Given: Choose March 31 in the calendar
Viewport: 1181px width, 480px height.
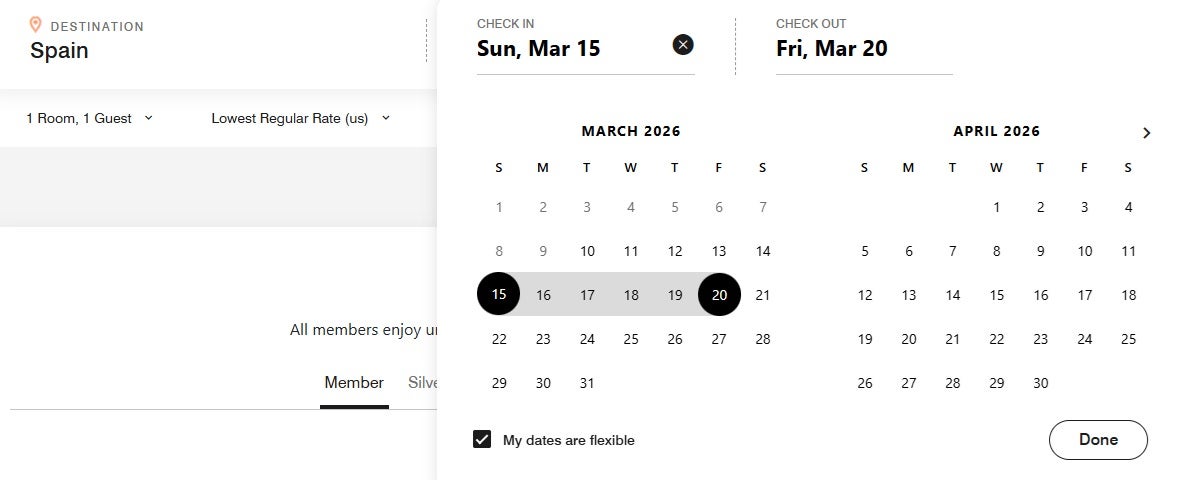Looking at the screenshot, I should pos(587,383).
